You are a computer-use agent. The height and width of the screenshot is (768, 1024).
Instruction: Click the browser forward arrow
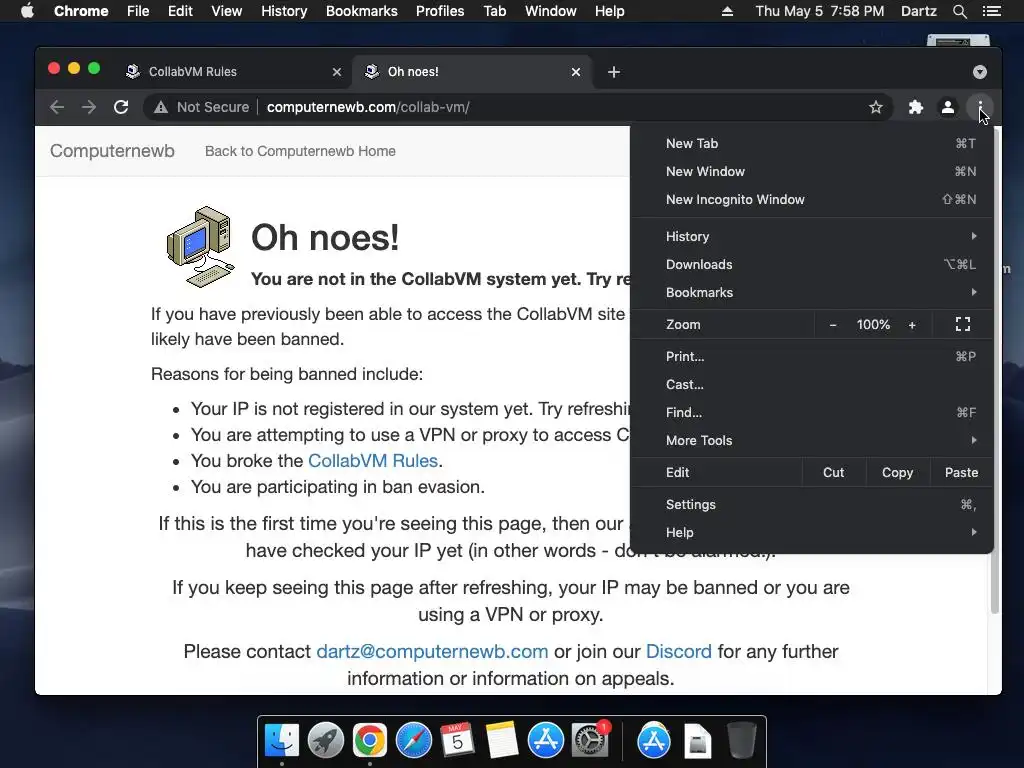[x=89, y=107]
